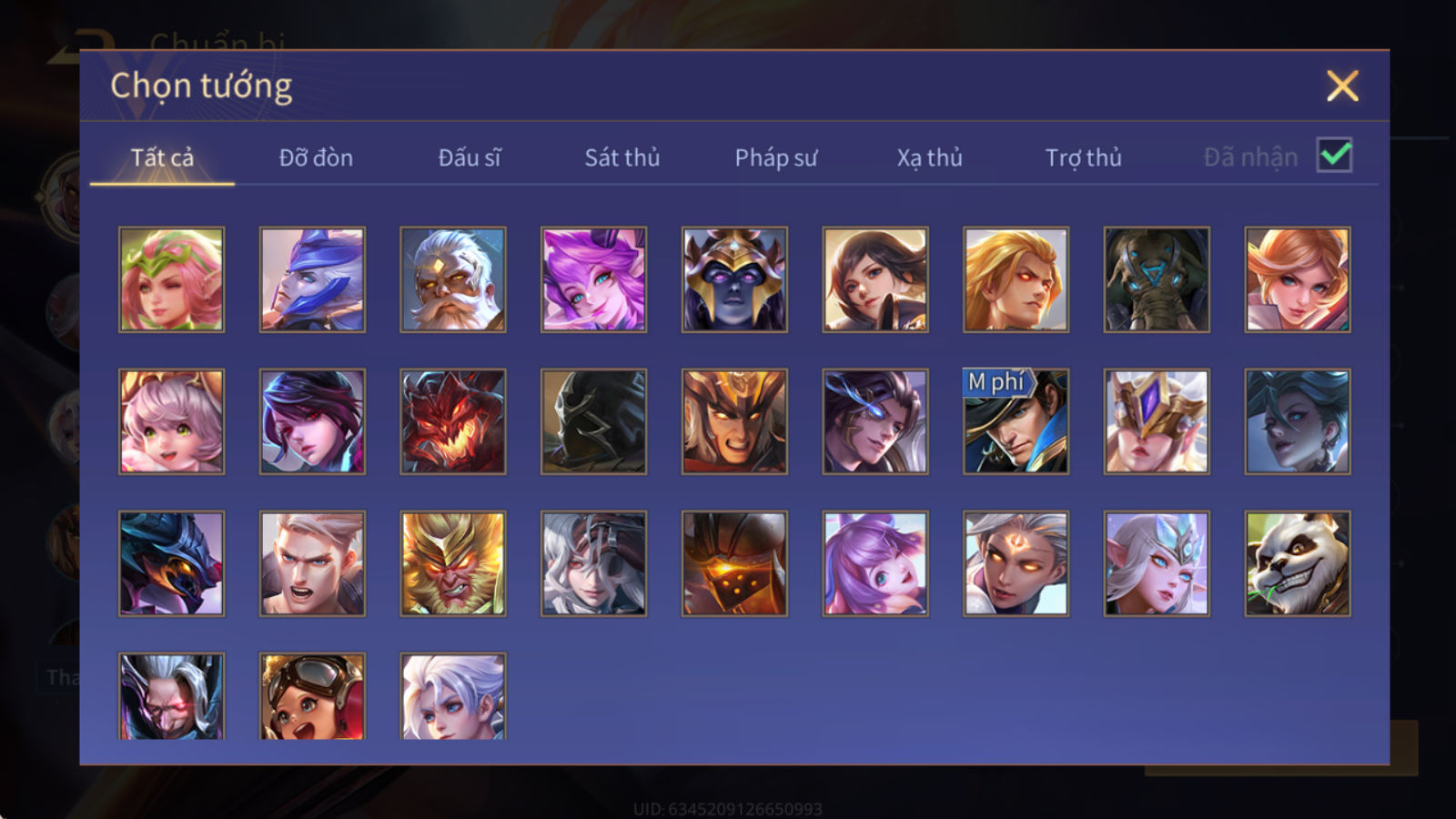Viewport: 1456px width, 819px height.
Task: Select the pink-haired elf with green crown
Action: 171,279
